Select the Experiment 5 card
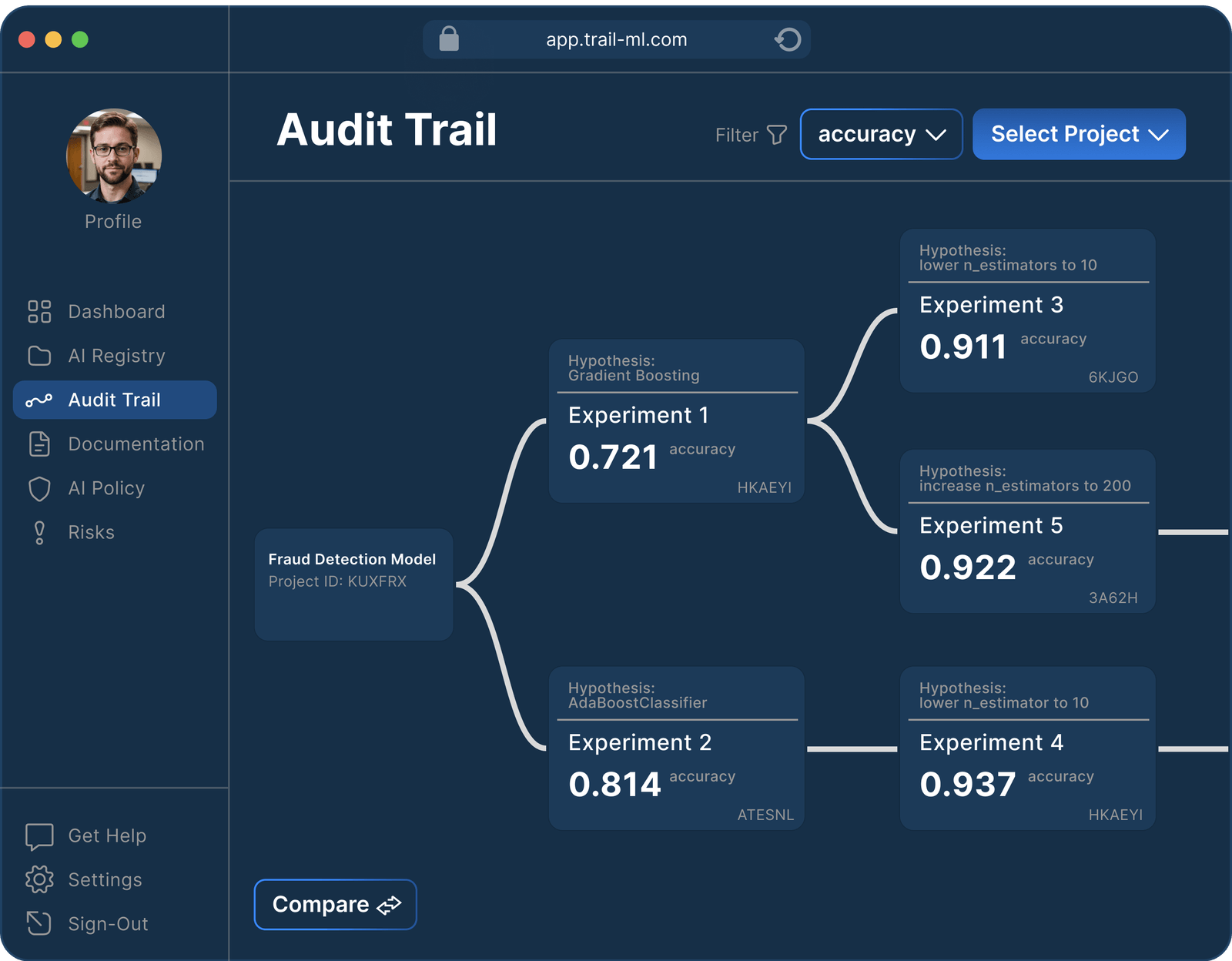1232x961 pixels. click(x=1028, y=532)
